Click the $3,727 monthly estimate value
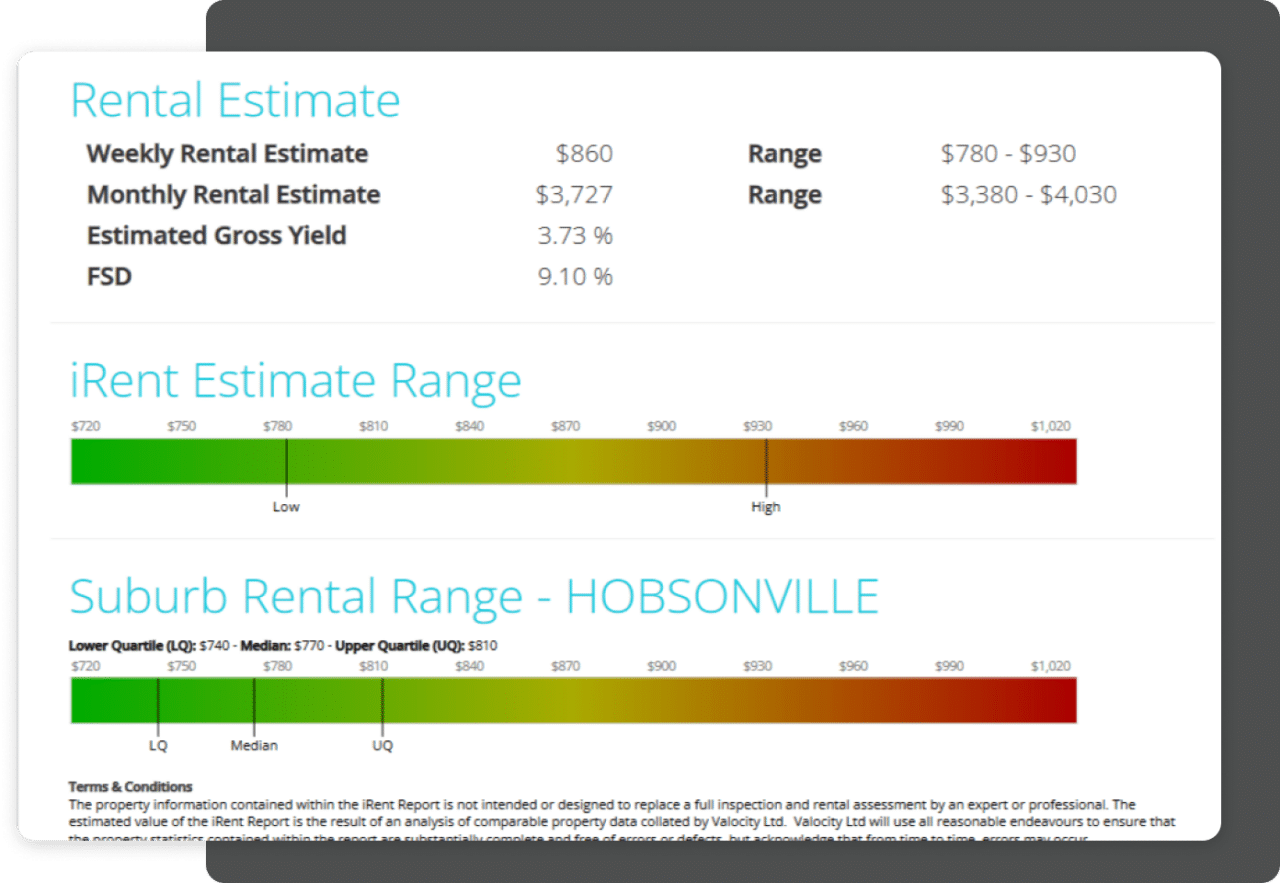 tap(574, 195)
